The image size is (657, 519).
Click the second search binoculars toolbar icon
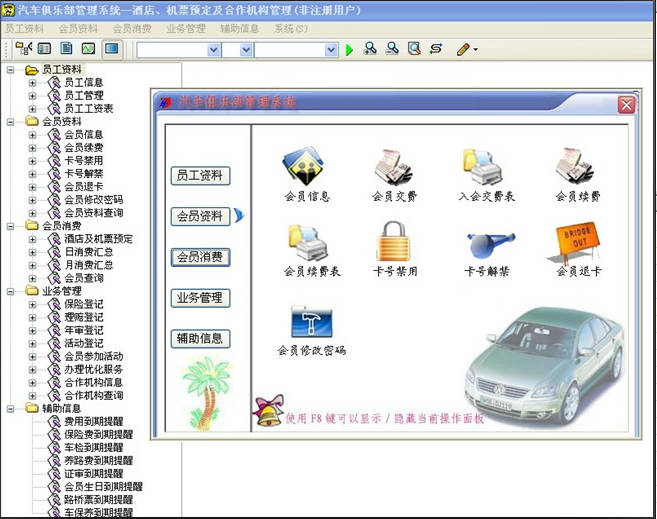coord(392,49)
